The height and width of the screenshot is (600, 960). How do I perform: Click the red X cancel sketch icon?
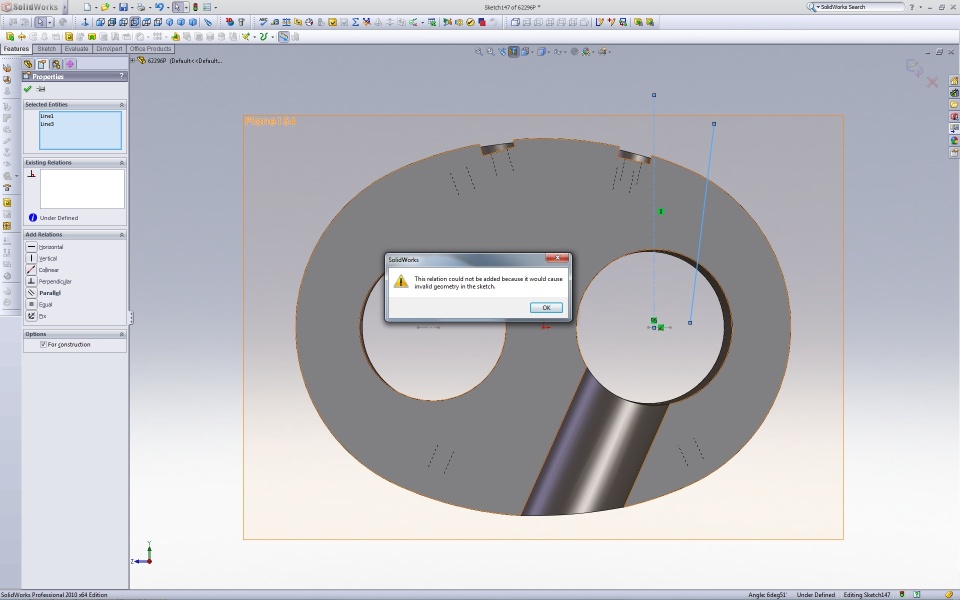[x=933, y=82]
